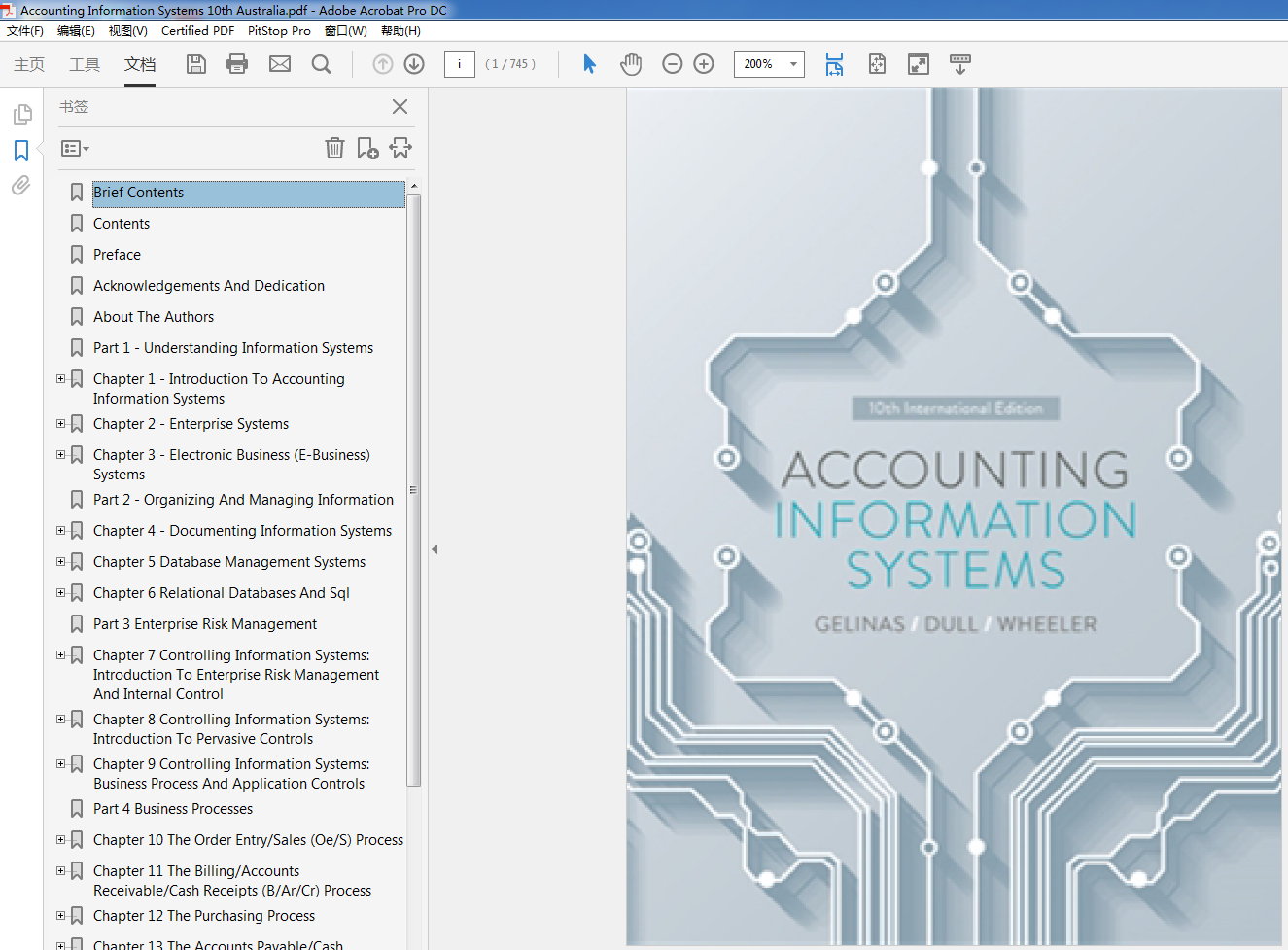Select the Brief Contents bookmark
This screenshot has width=1288, height=950.
(x=249, y=193)
